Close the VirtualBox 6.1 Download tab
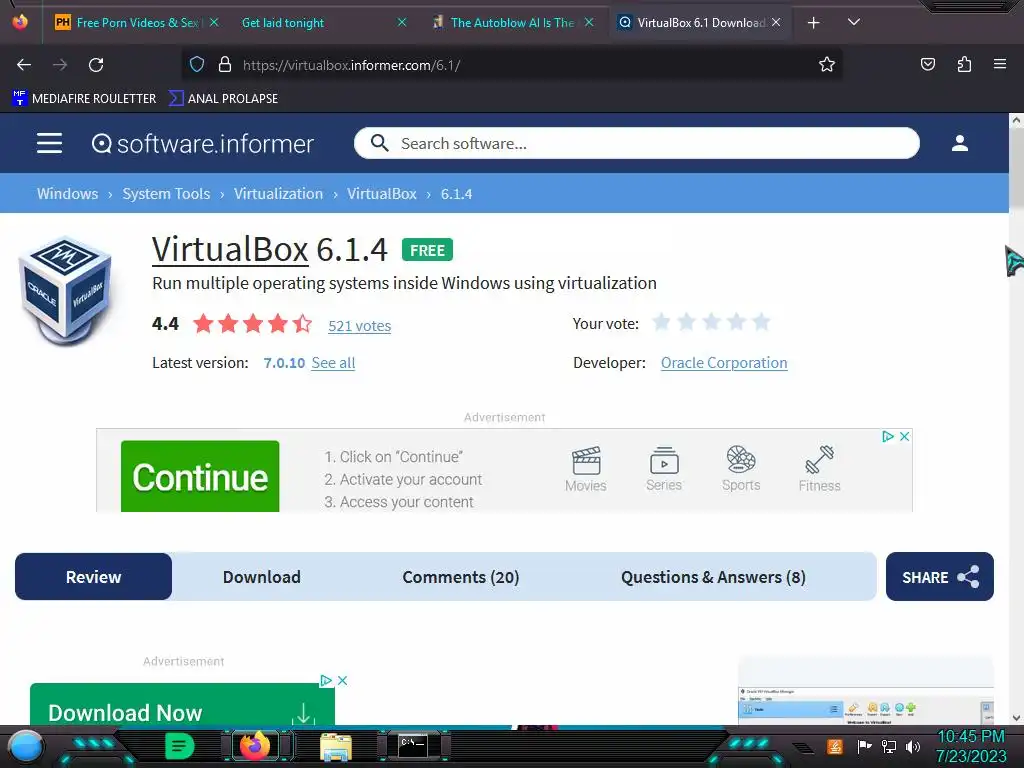The height and width of the screenshot is (768, 1024). 776,22
